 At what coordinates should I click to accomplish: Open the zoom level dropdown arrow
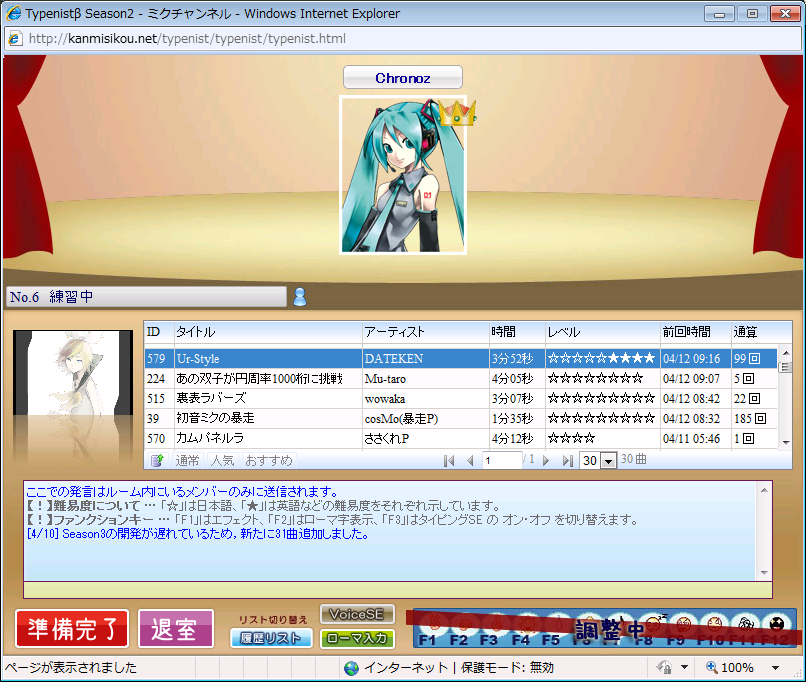coord(775,668)
